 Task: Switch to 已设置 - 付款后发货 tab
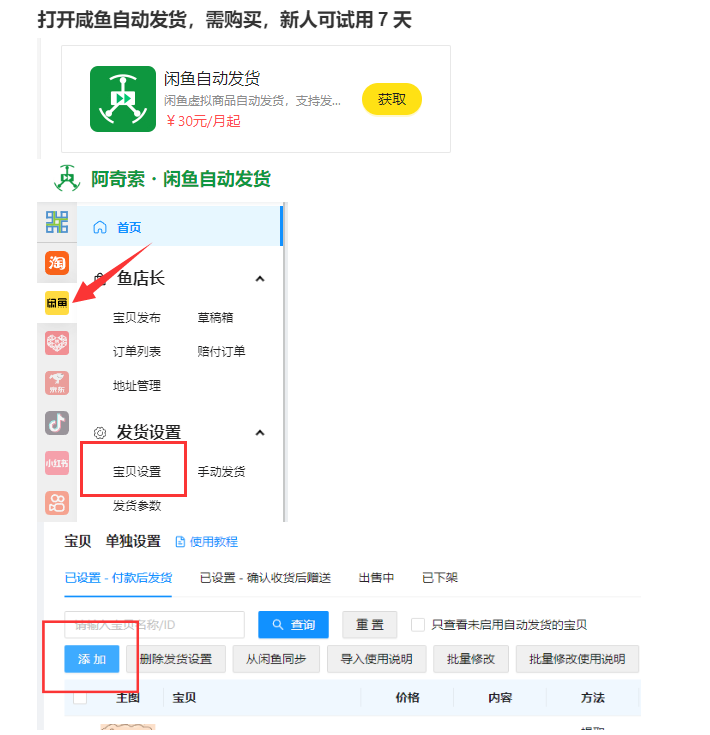click(118, 578)
